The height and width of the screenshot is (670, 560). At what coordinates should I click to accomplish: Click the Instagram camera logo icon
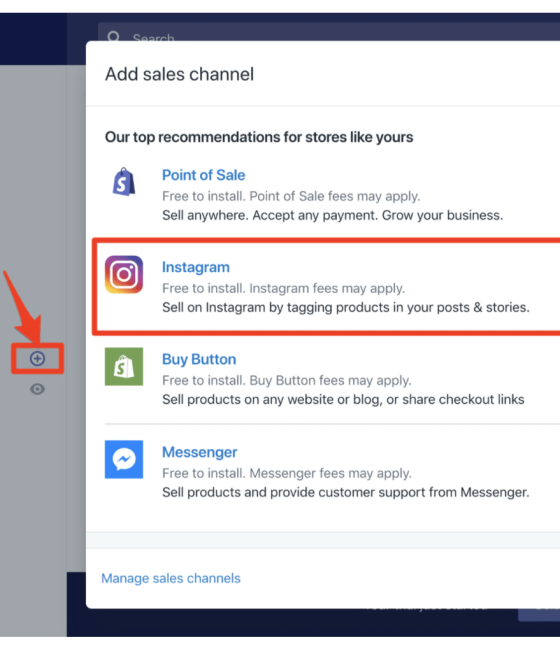124,274
